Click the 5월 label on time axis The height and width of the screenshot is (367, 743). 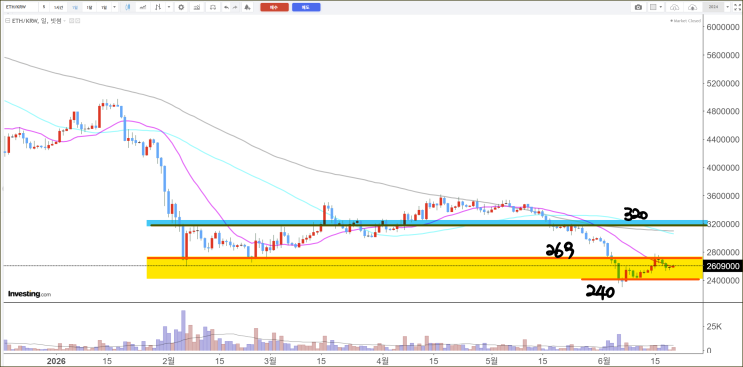point(493,360)
